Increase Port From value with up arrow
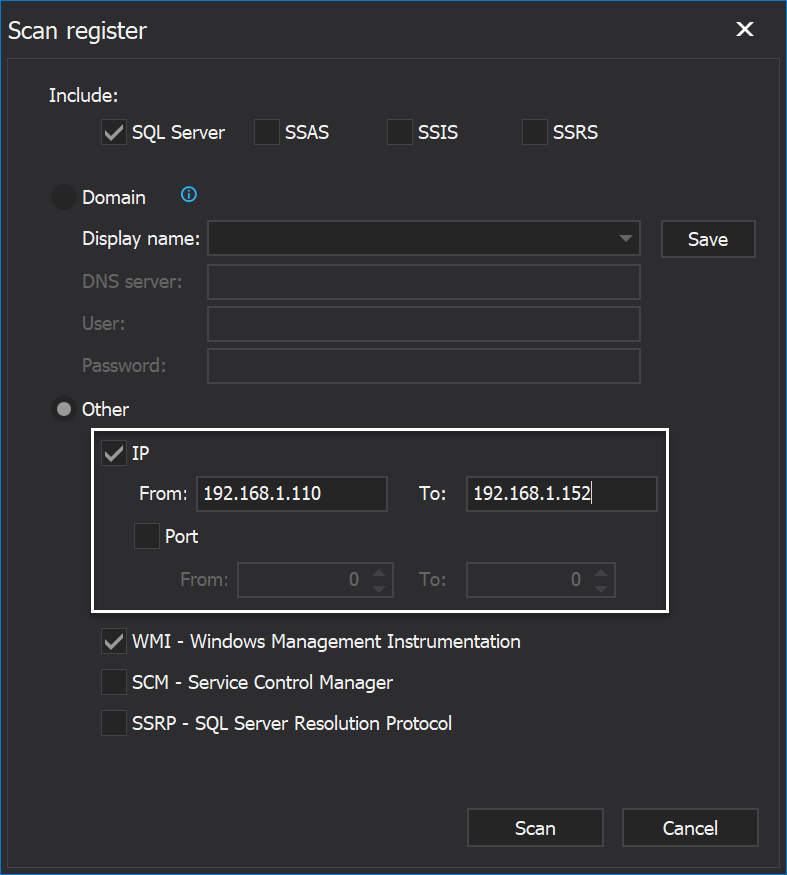 point(379,573)
